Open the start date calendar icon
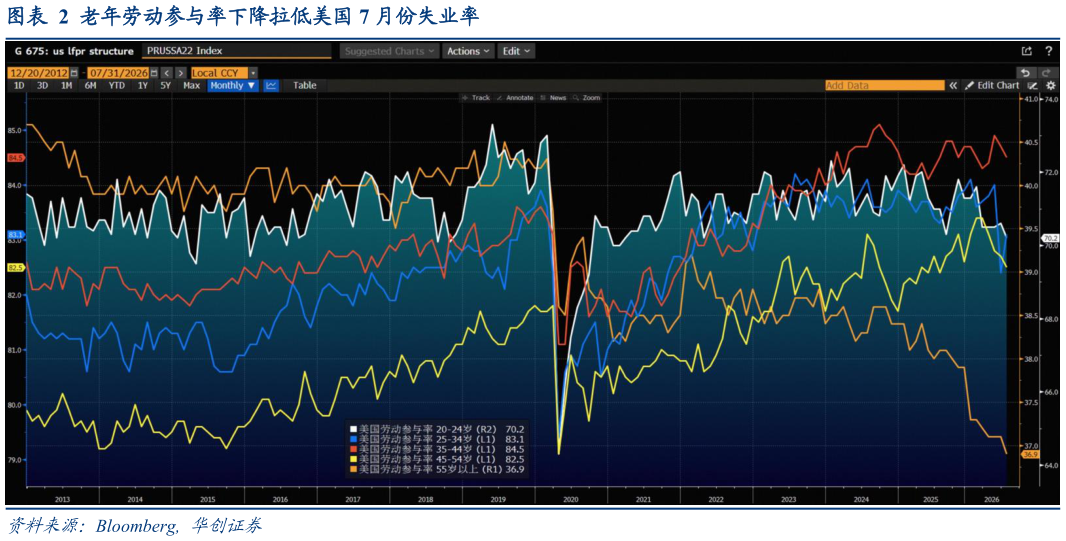The width and height of the screenshot is (1066, 541). 74,73
